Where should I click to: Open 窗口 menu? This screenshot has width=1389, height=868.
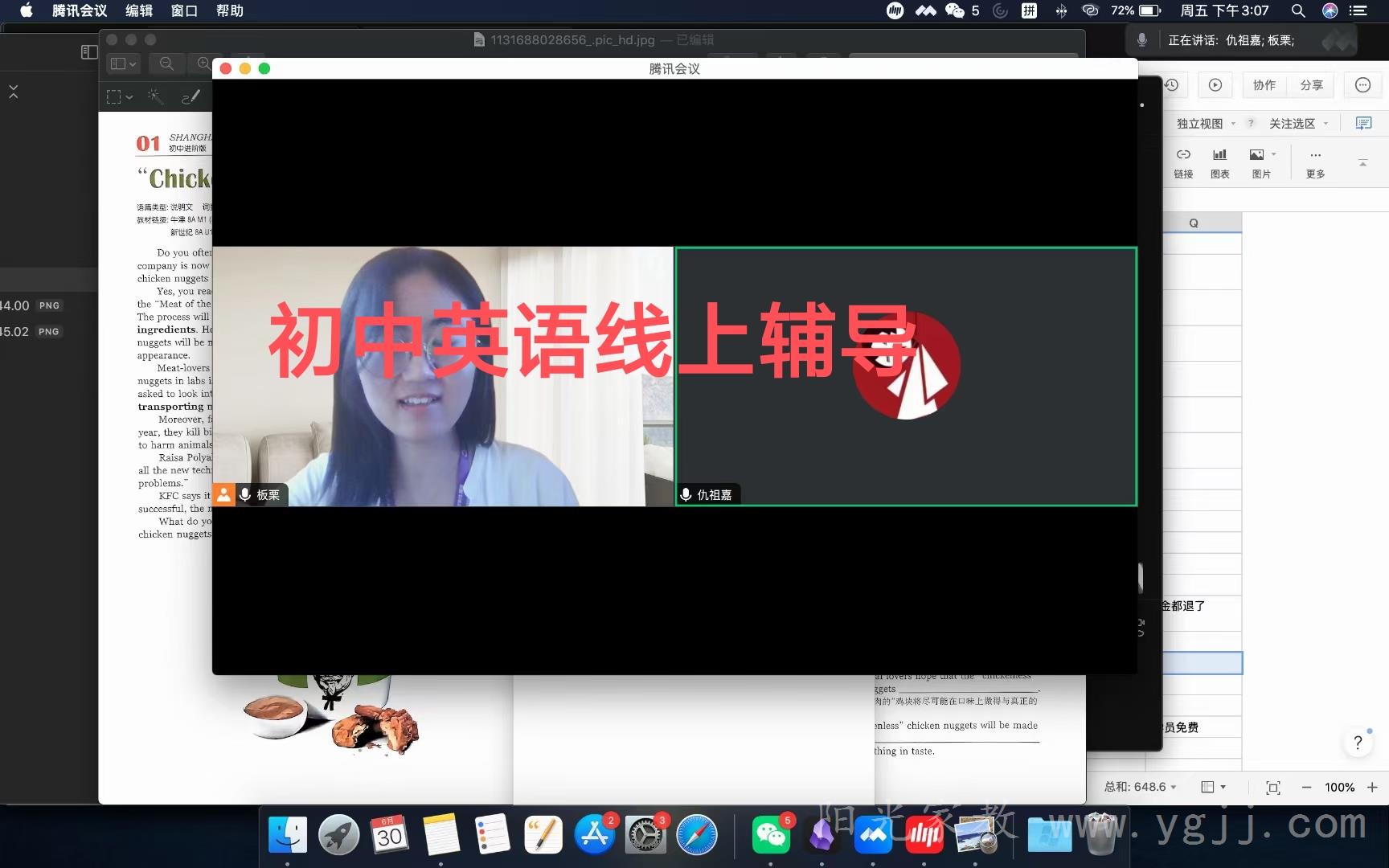(x=184, y=10)
